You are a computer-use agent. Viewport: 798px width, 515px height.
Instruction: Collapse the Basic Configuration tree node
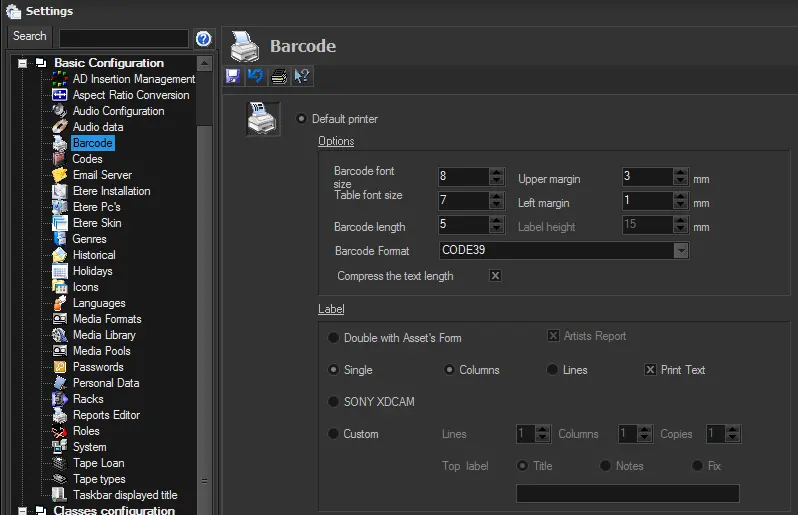[21, 63]
